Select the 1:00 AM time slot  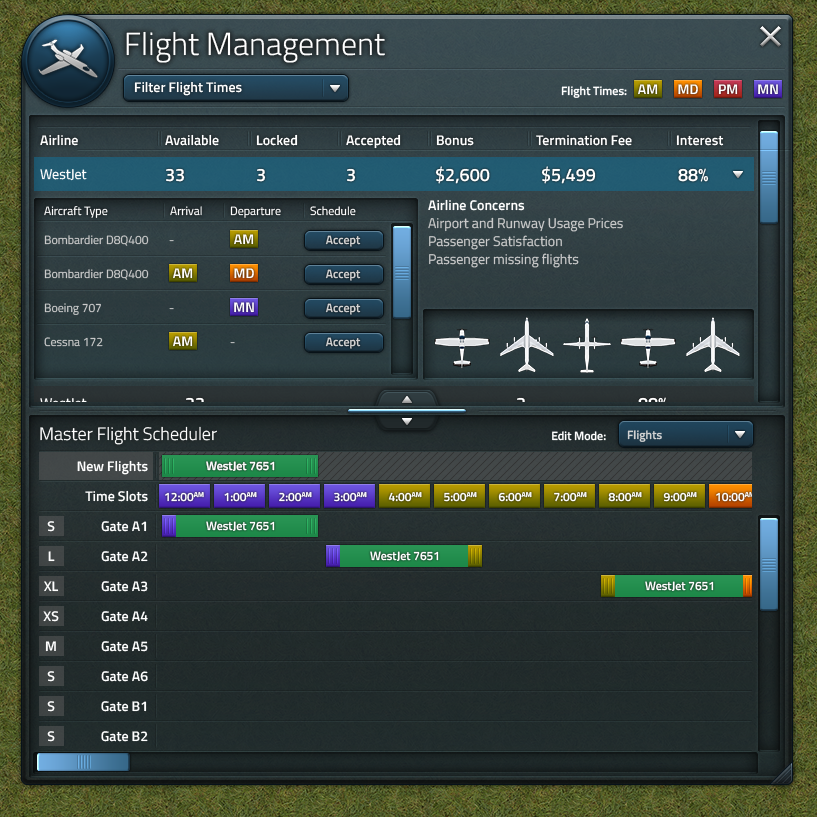239,497
